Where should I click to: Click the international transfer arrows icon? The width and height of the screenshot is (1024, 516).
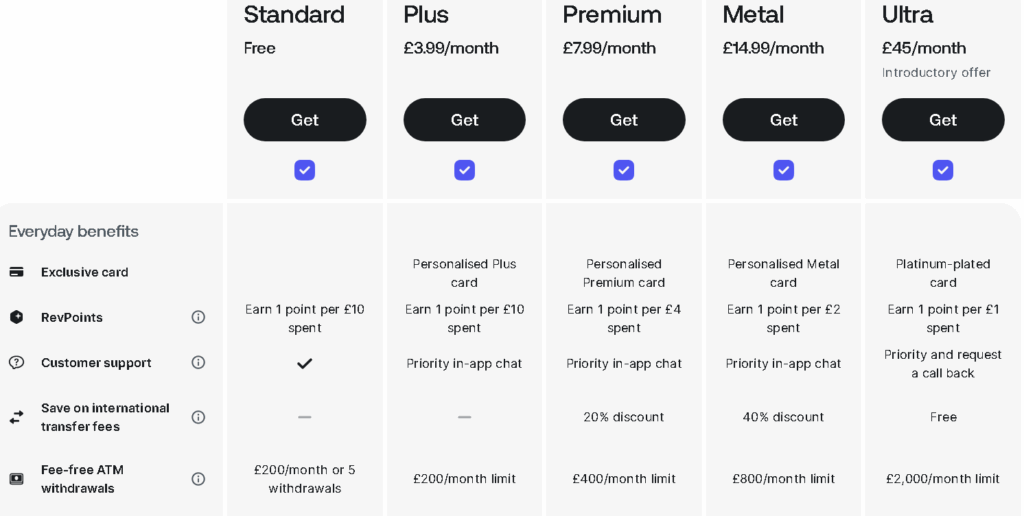point(17,417)
